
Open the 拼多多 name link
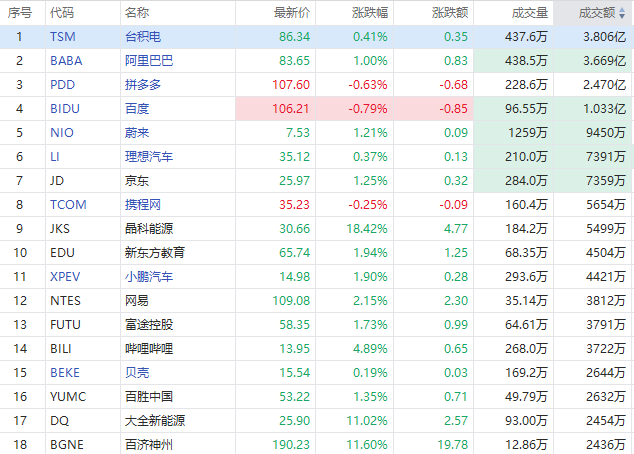pyautogui.click(x=143, y=84)
